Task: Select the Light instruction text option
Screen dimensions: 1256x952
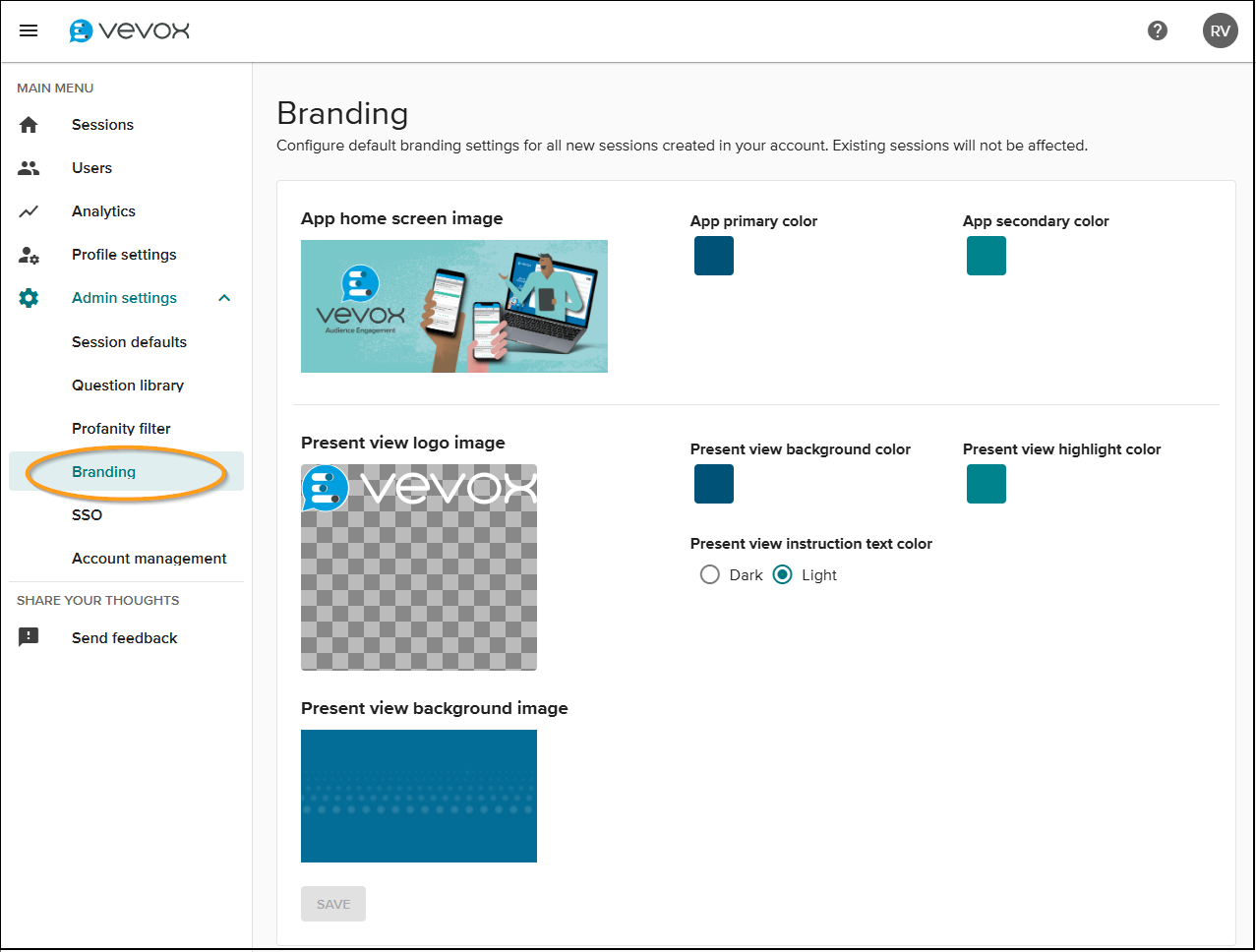Action: pyautogui.click(x=783, y=575)
